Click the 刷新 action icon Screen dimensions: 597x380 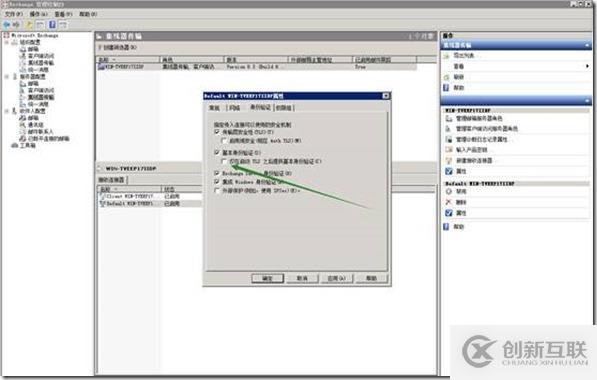[x=447, y=77]
